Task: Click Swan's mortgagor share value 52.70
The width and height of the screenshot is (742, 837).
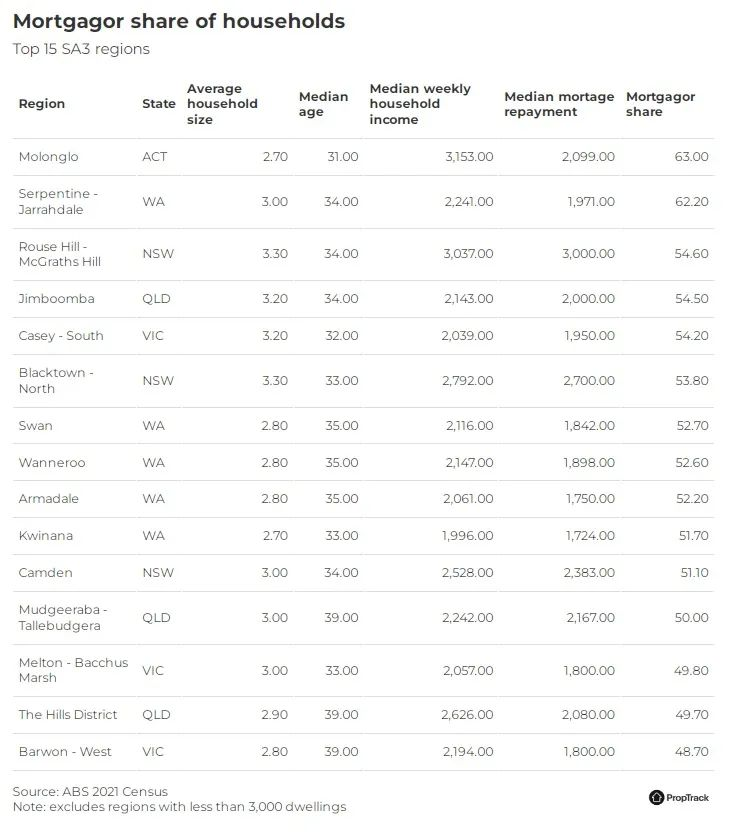Action: tap(692, 425)
